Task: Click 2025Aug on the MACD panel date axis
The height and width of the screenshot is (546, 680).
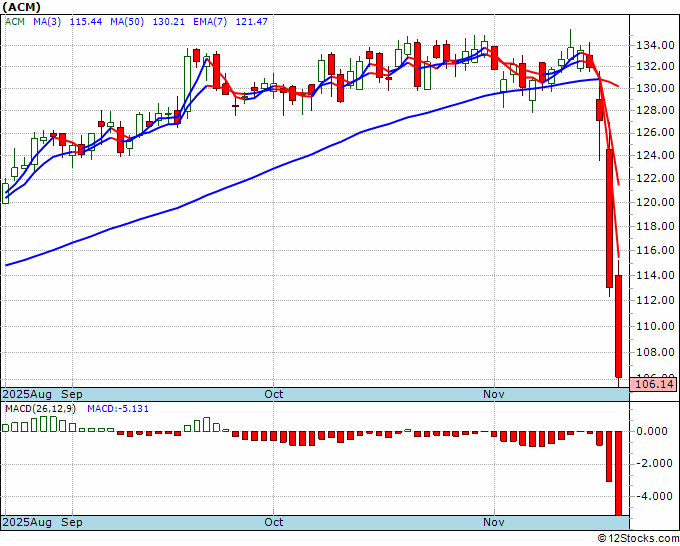Action: click(27, 522)
